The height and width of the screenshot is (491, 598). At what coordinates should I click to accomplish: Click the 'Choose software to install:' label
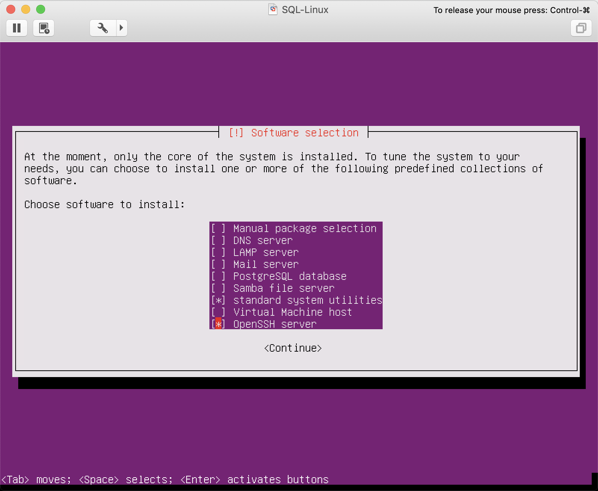click(104, 204)
